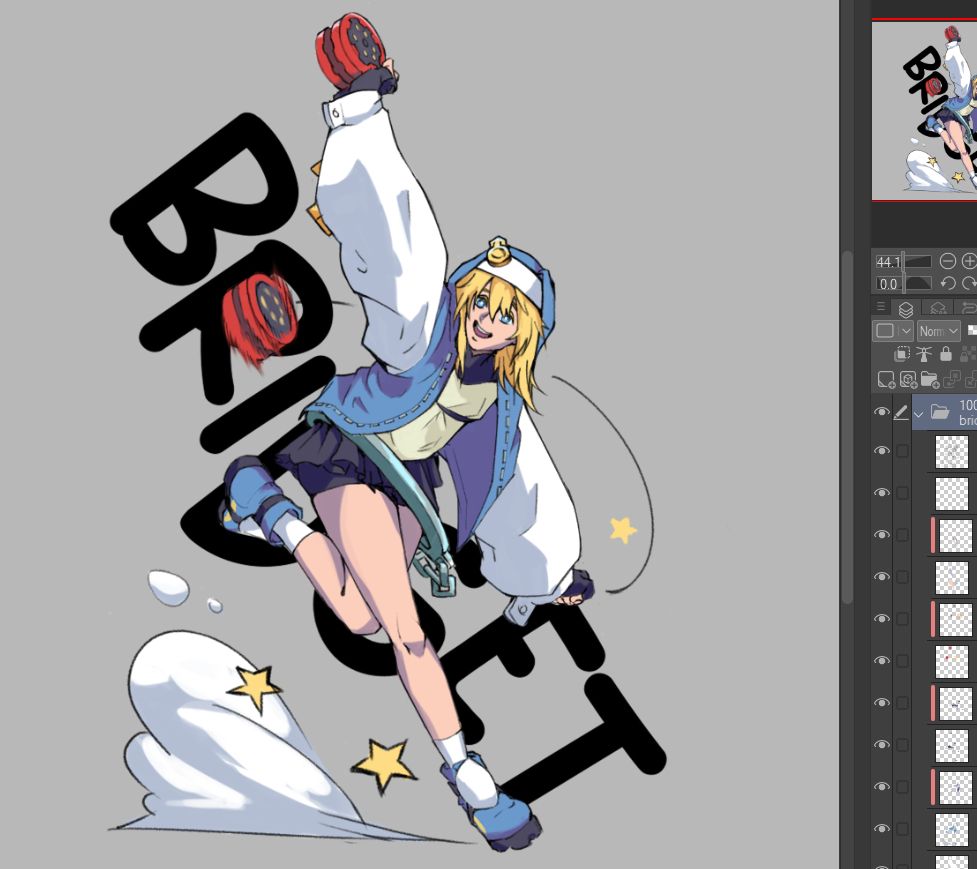Screen dimensions: 977x869
Task: Click the Navigator preview thumbnail
Action: coord(924,110)
